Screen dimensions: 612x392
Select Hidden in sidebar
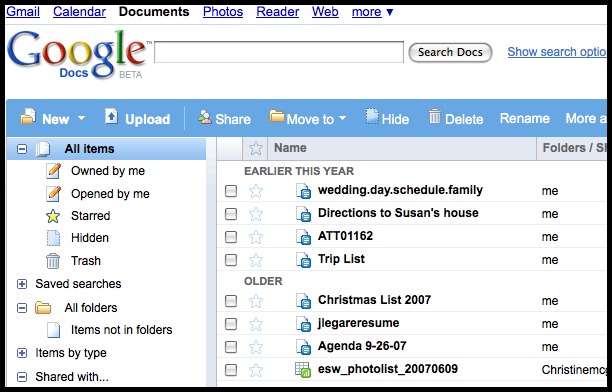[90, 238]
